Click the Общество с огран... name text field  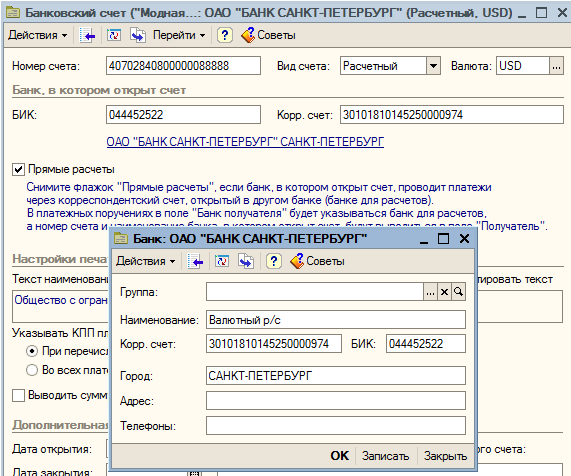tap(60, 306)
